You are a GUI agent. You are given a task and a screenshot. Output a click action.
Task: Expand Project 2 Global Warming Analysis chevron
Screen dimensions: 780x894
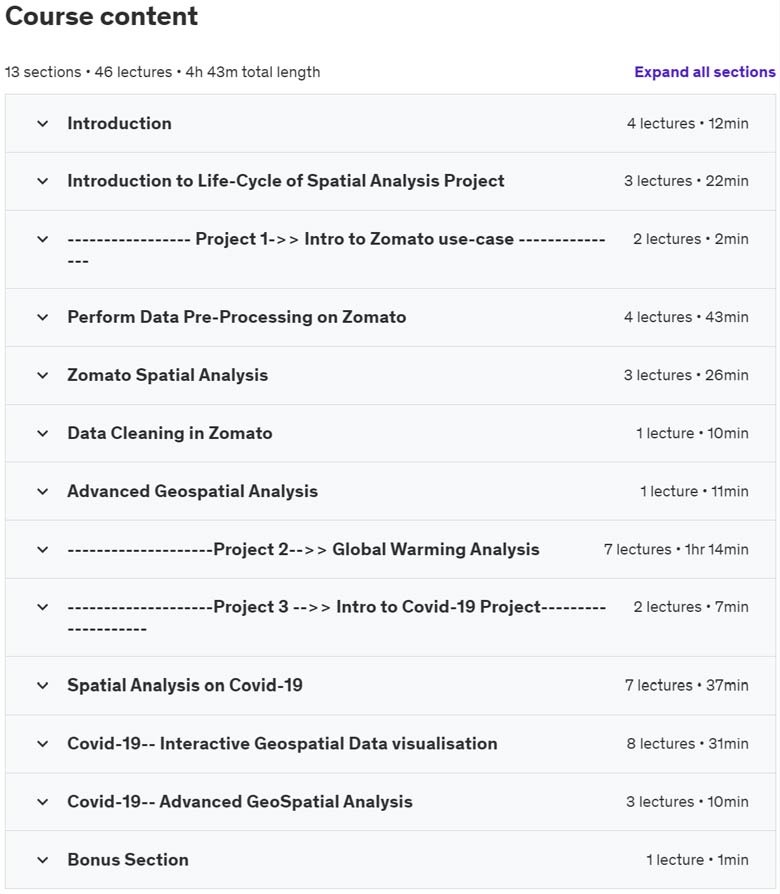click(42, 549)
